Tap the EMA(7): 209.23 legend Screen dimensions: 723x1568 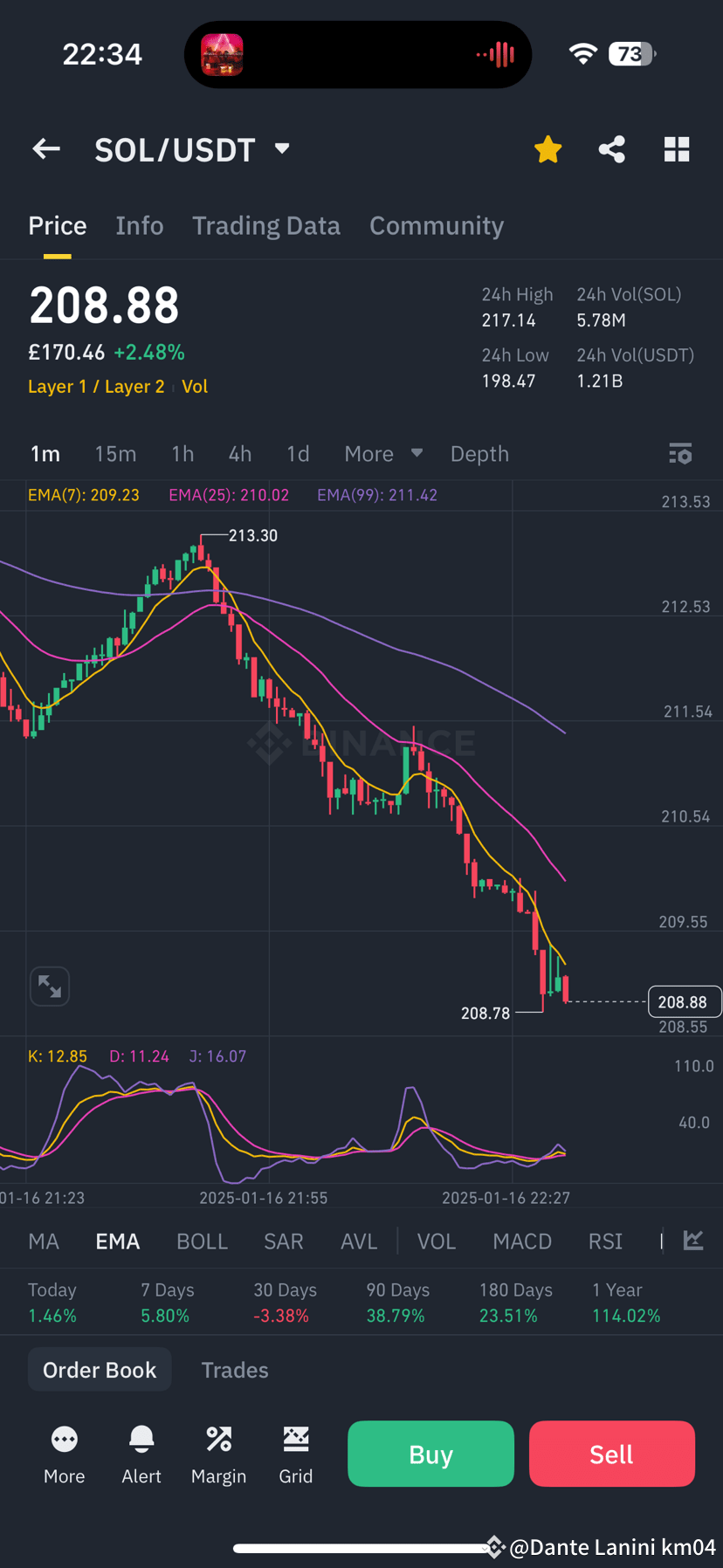pos(84,495)
